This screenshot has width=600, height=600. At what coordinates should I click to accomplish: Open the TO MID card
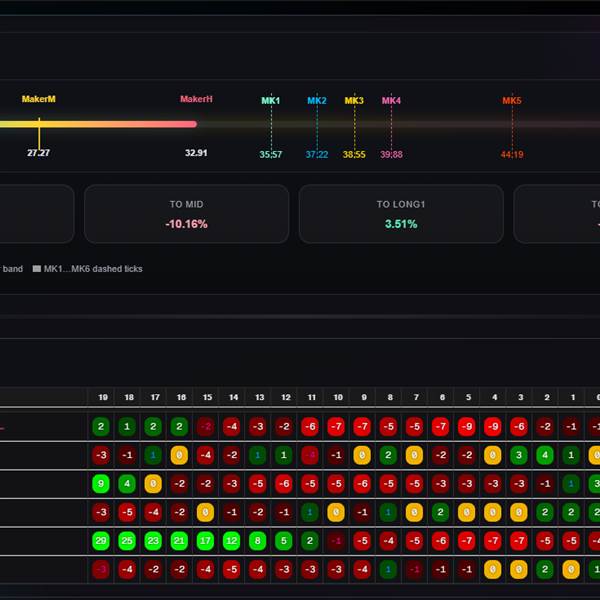point(186,214)
